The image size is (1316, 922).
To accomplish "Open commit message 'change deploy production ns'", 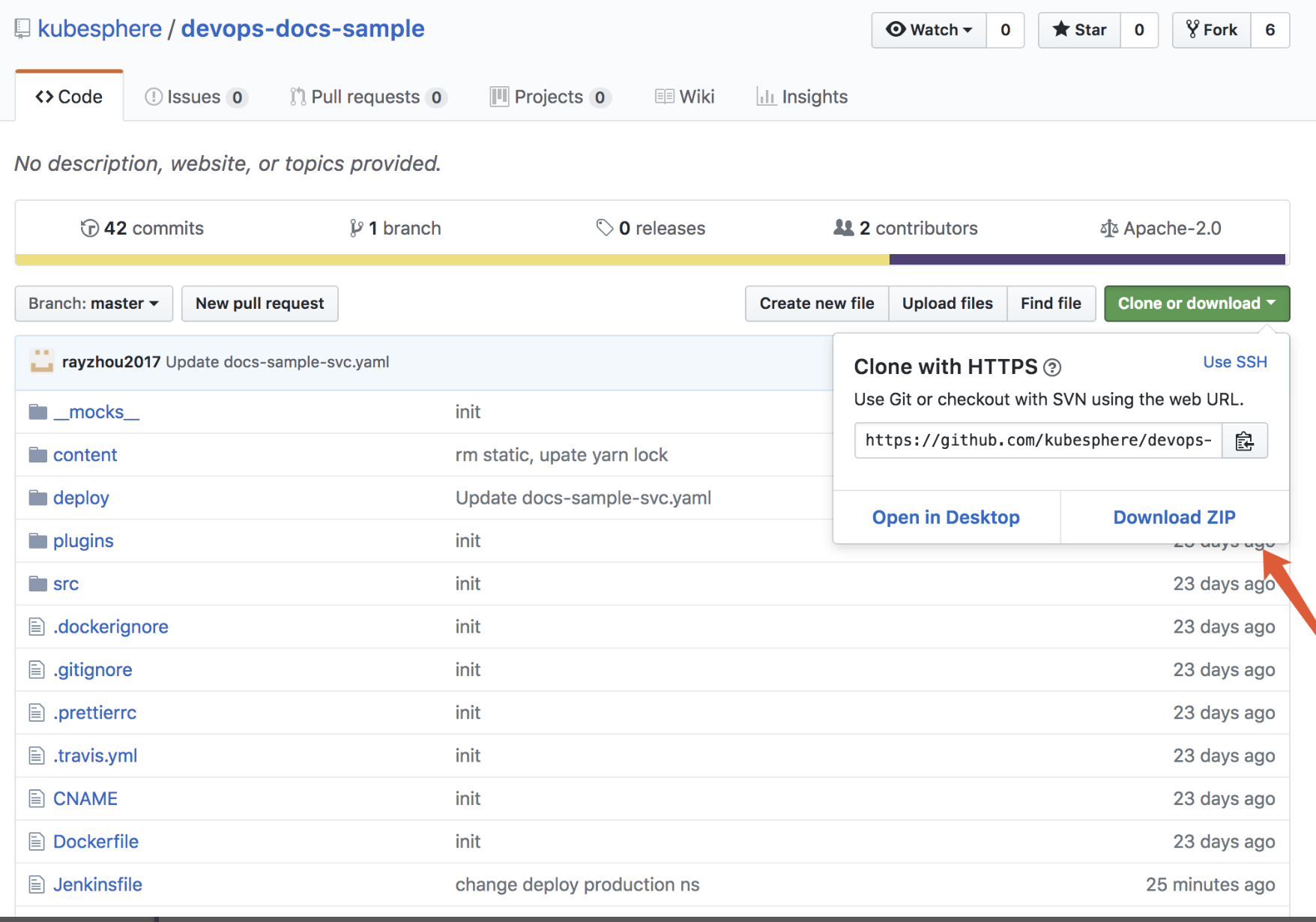I will 577,885.
